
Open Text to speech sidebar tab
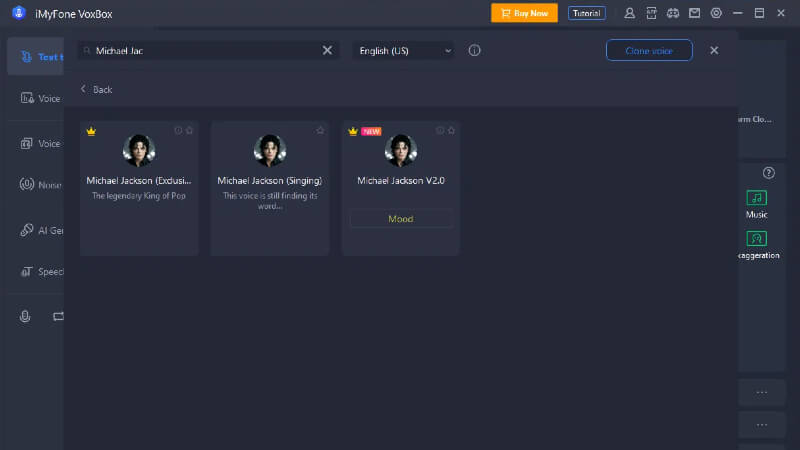click(36, 57)
